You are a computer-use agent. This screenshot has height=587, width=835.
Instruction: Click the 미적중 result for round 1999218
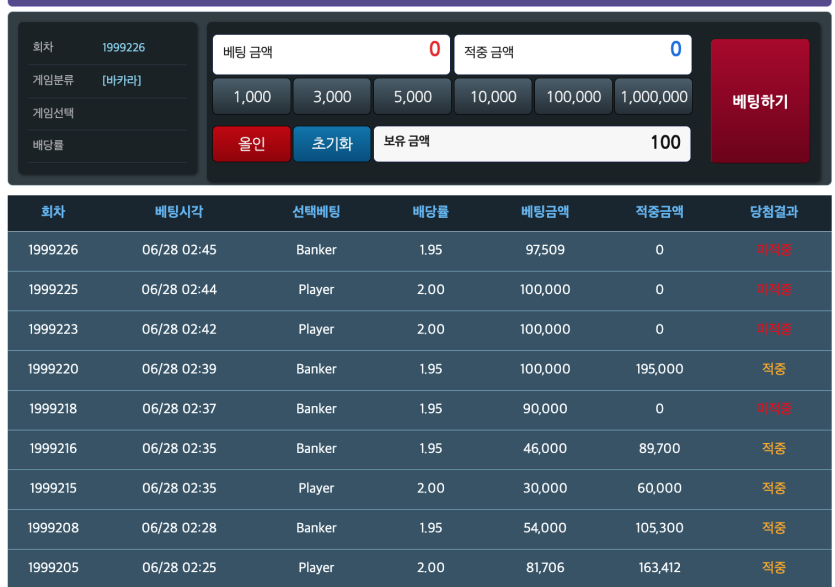pyautogui.click(x=774, y=409)
